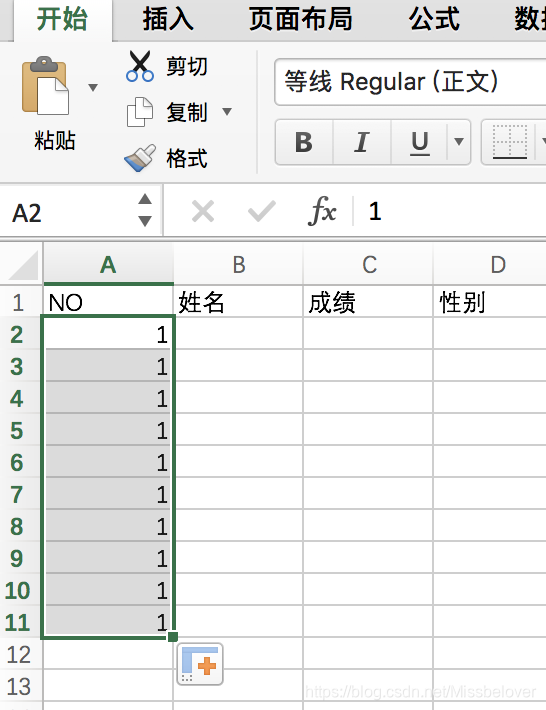
Task: Open the Paste options dropdown arrow
Action: 93,87
